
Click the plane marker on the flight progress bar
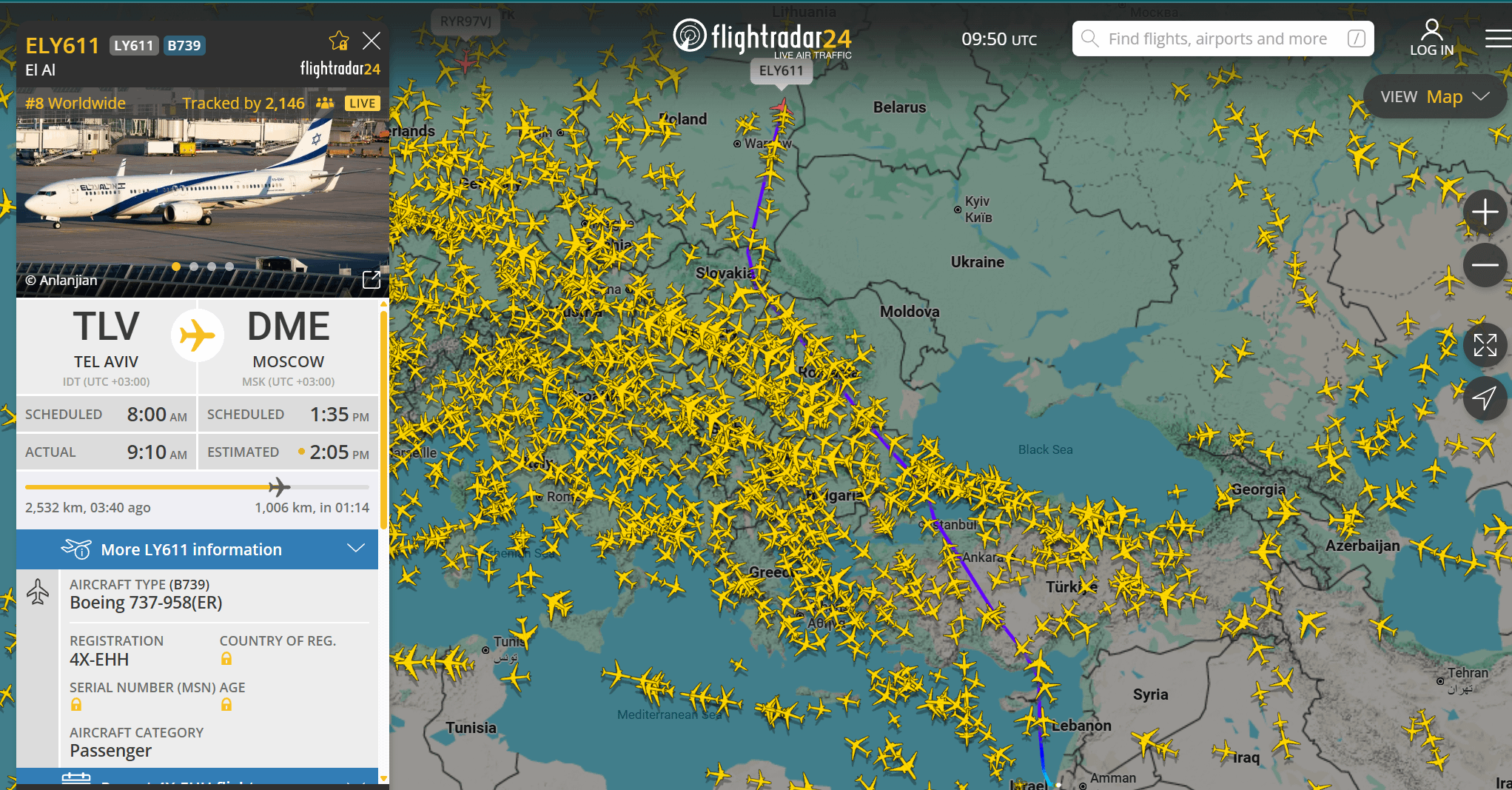pos(278,486)
